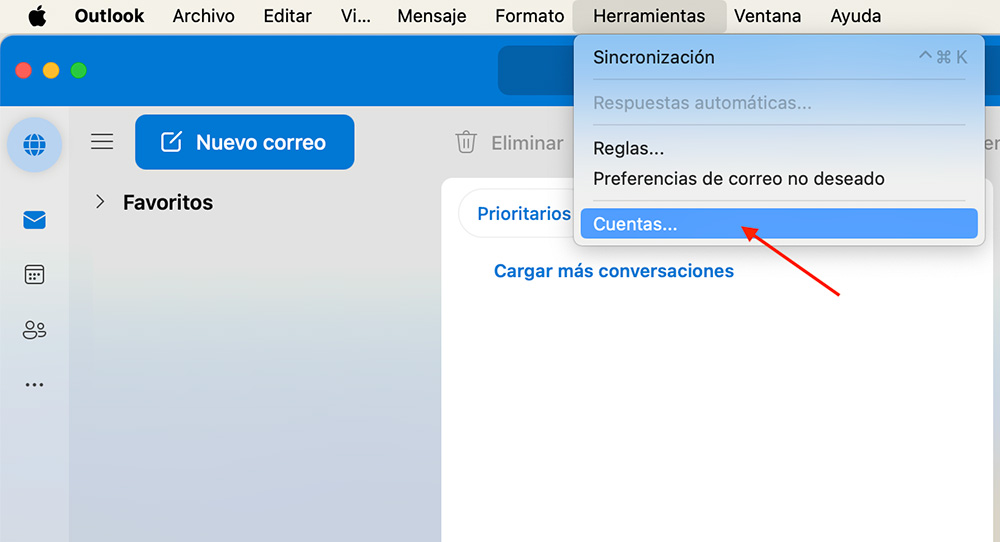
Task: Select the Favoritos folder group
Action: click(x=168, y=203)
